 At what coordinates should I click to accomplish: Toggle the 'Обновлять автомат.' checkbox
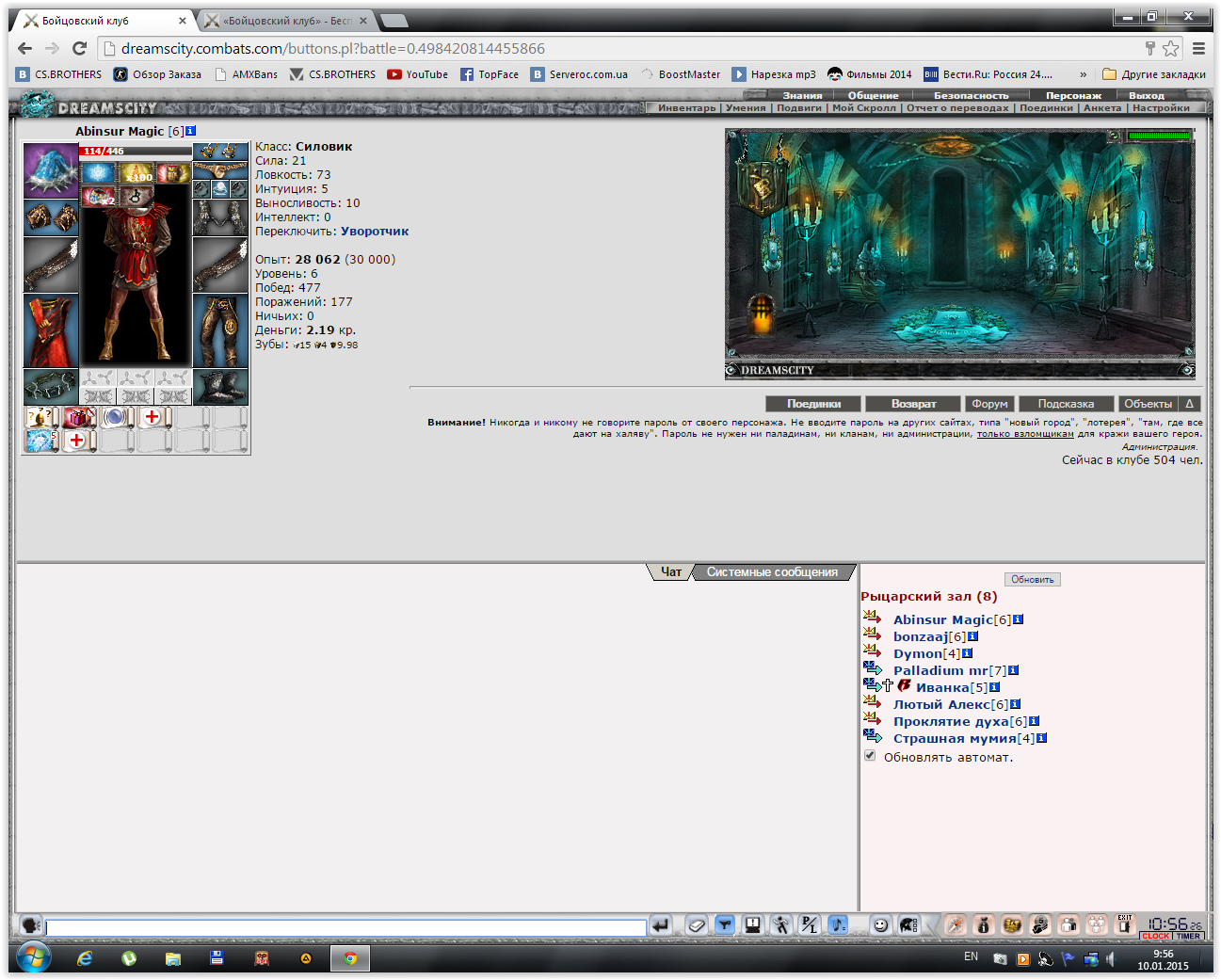(870, 755)
